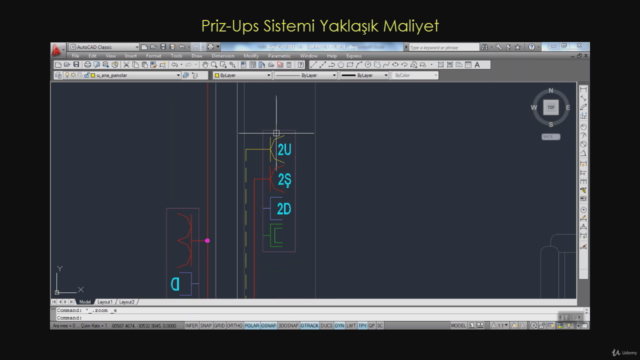Screen dimensions: 640x360
Task: Toggle ORTHO mode in status bar
Action: (235, 326)
